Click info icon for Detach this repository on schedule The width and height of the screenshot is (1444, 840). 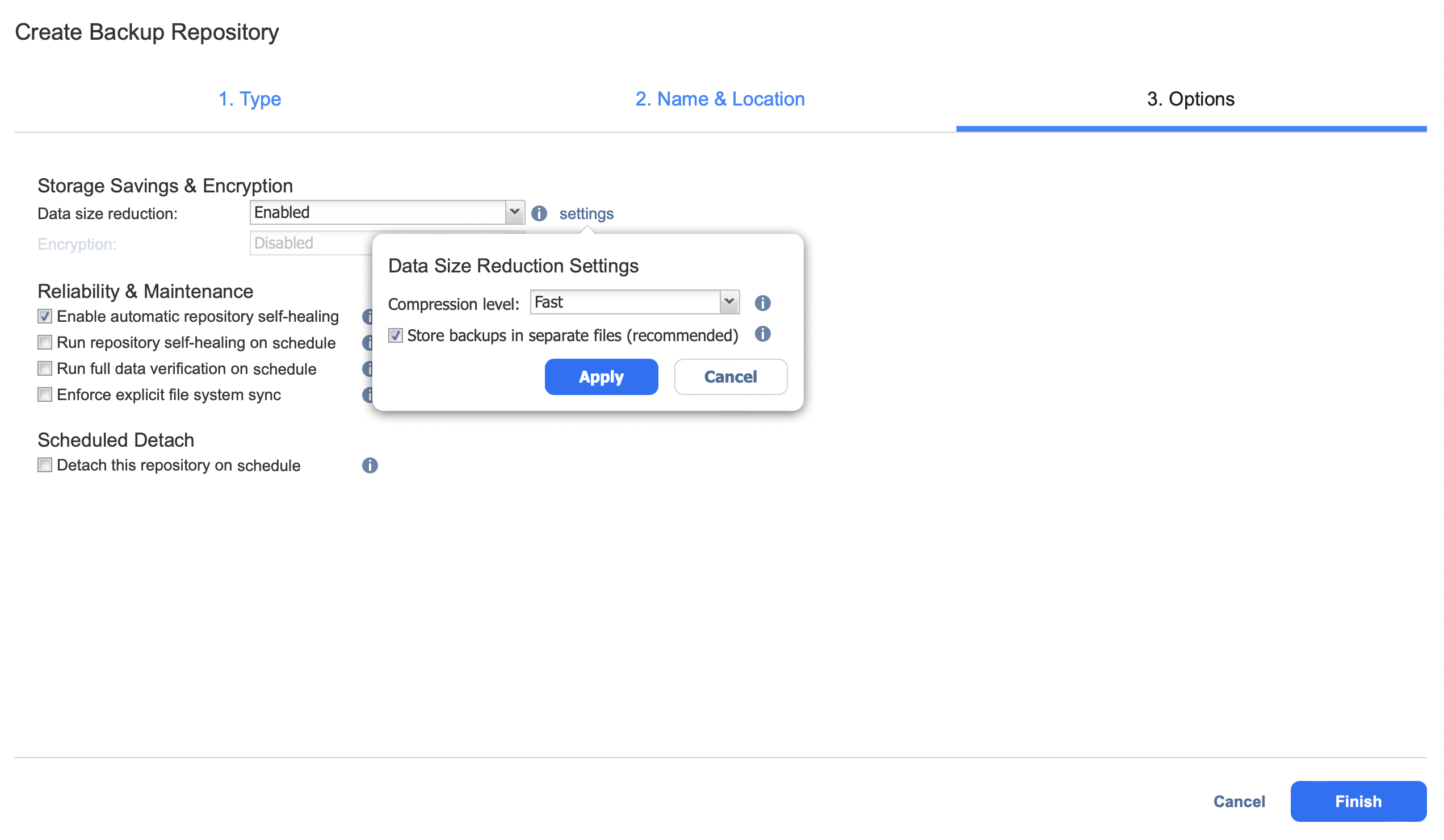click(x=370, y=465)
